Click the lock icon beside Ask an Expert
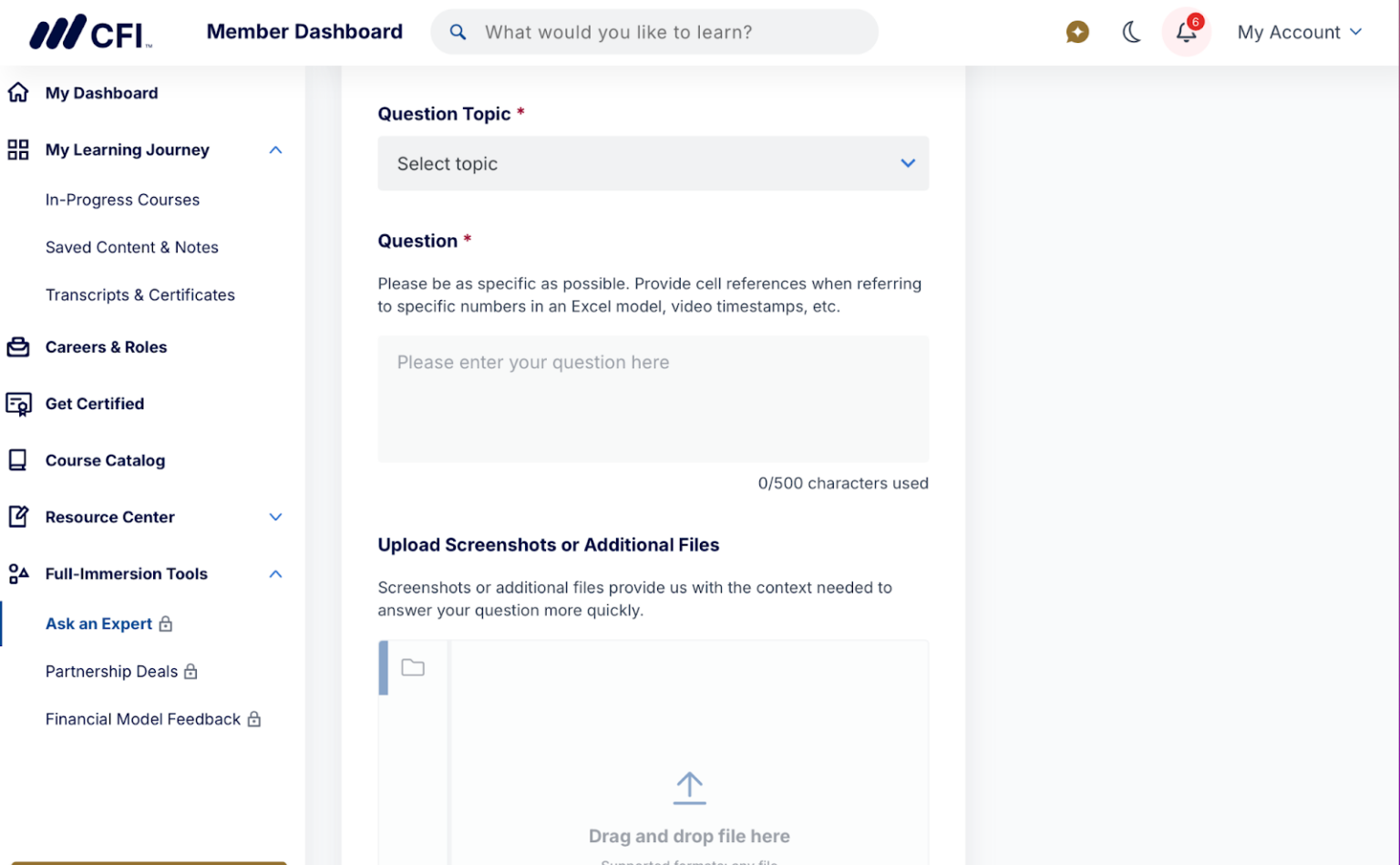This screenshot has height=865, width=1400. click(x=166, y=624)
